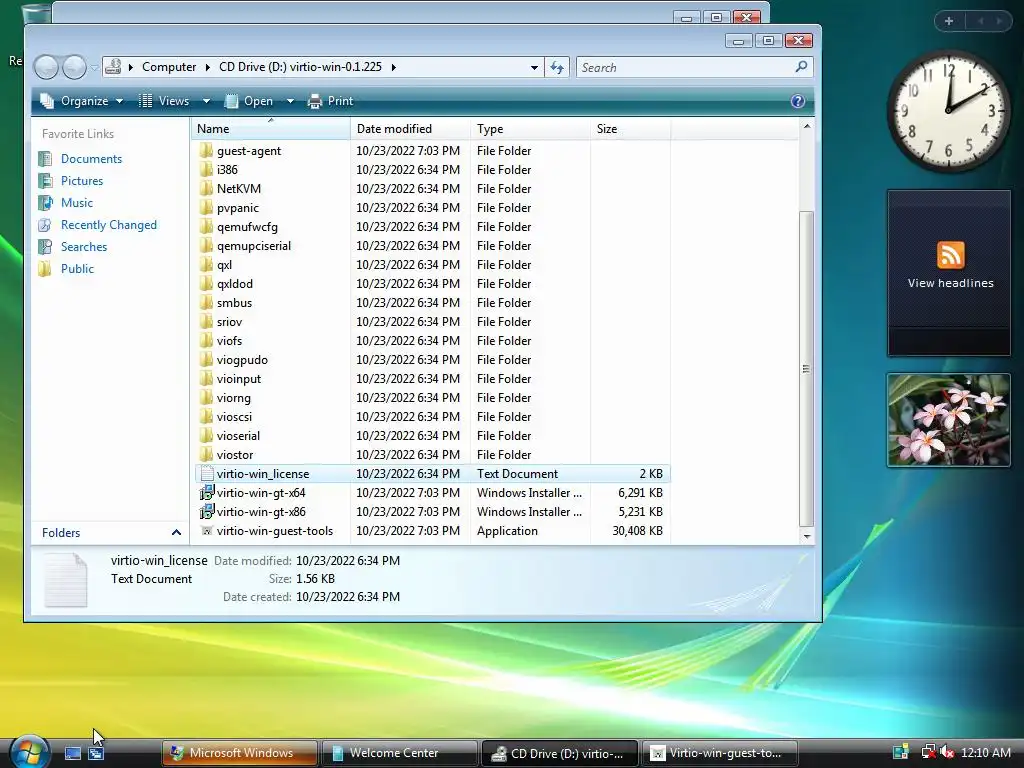The width and height of the screenshot is (1024, 768).
Task: Expand the Folders pane chevron
Action: point(176,533)
